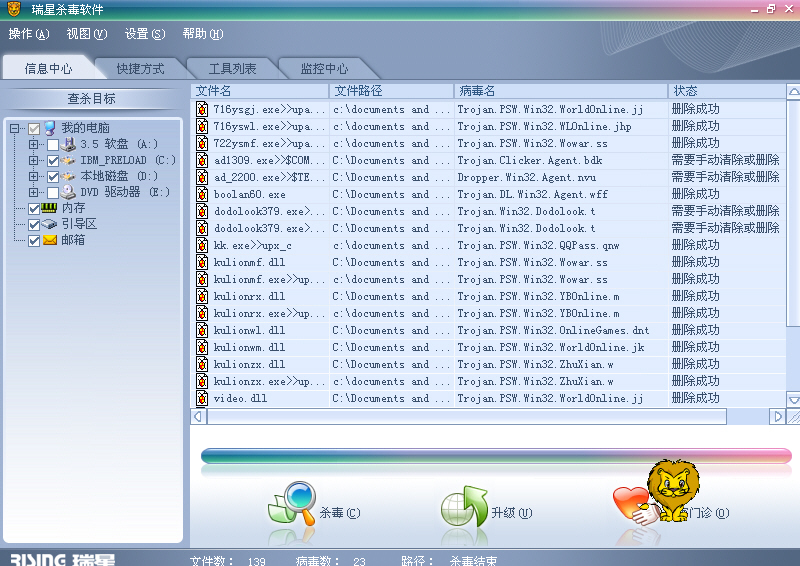The image size is (800, 566).
Task: Click virus file icon for 716ysgj.exe row
Action: (x=202, y=109)
